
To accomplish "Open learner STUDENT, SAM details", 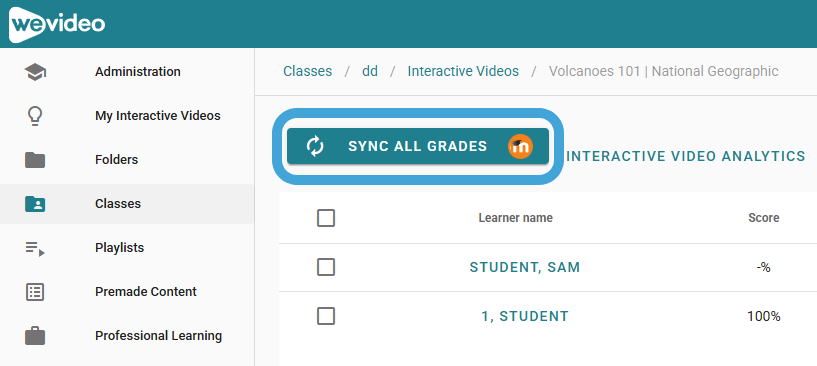I will [525, 267].
